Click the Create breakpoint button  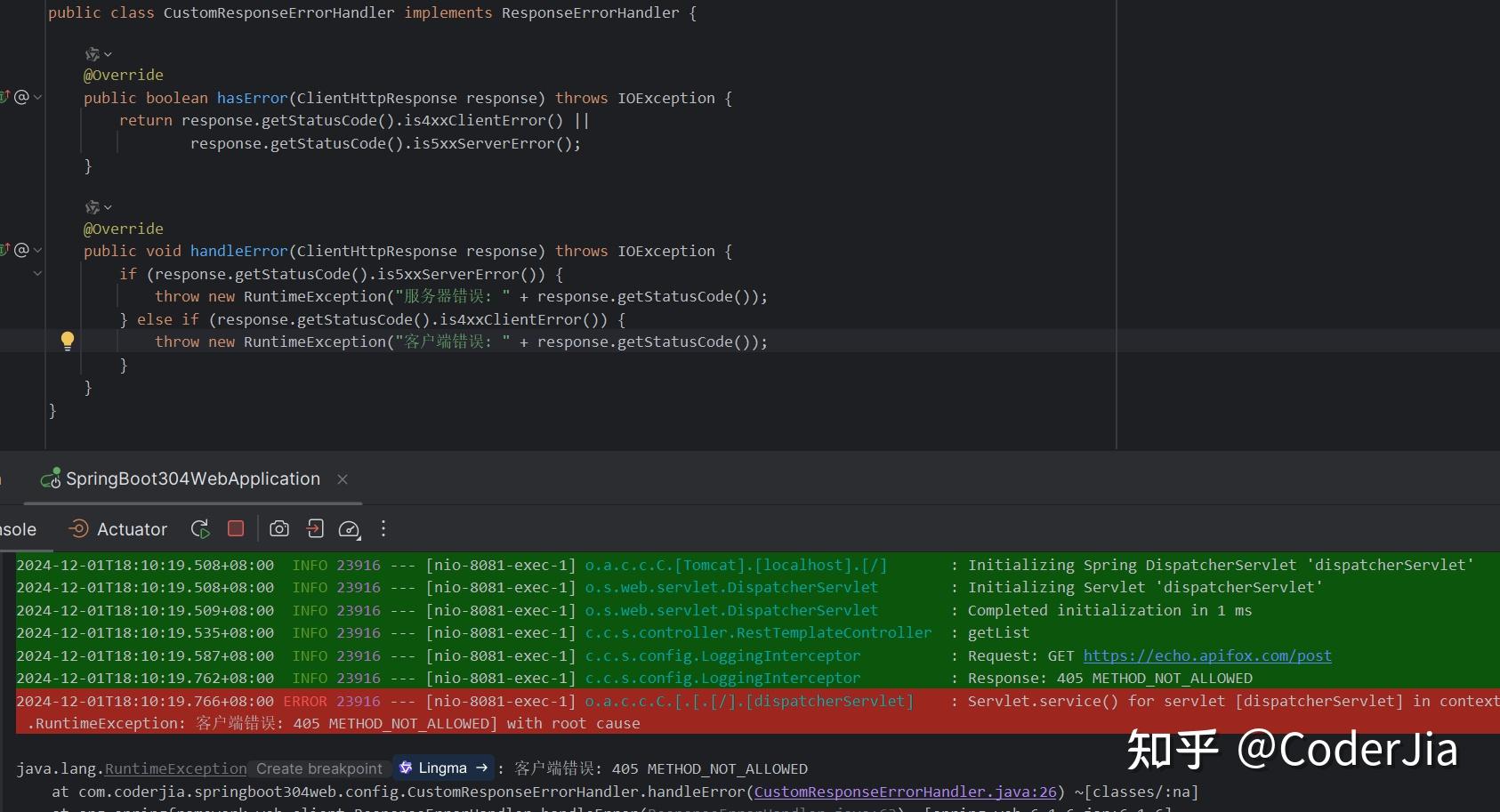(x=319, y=768)
